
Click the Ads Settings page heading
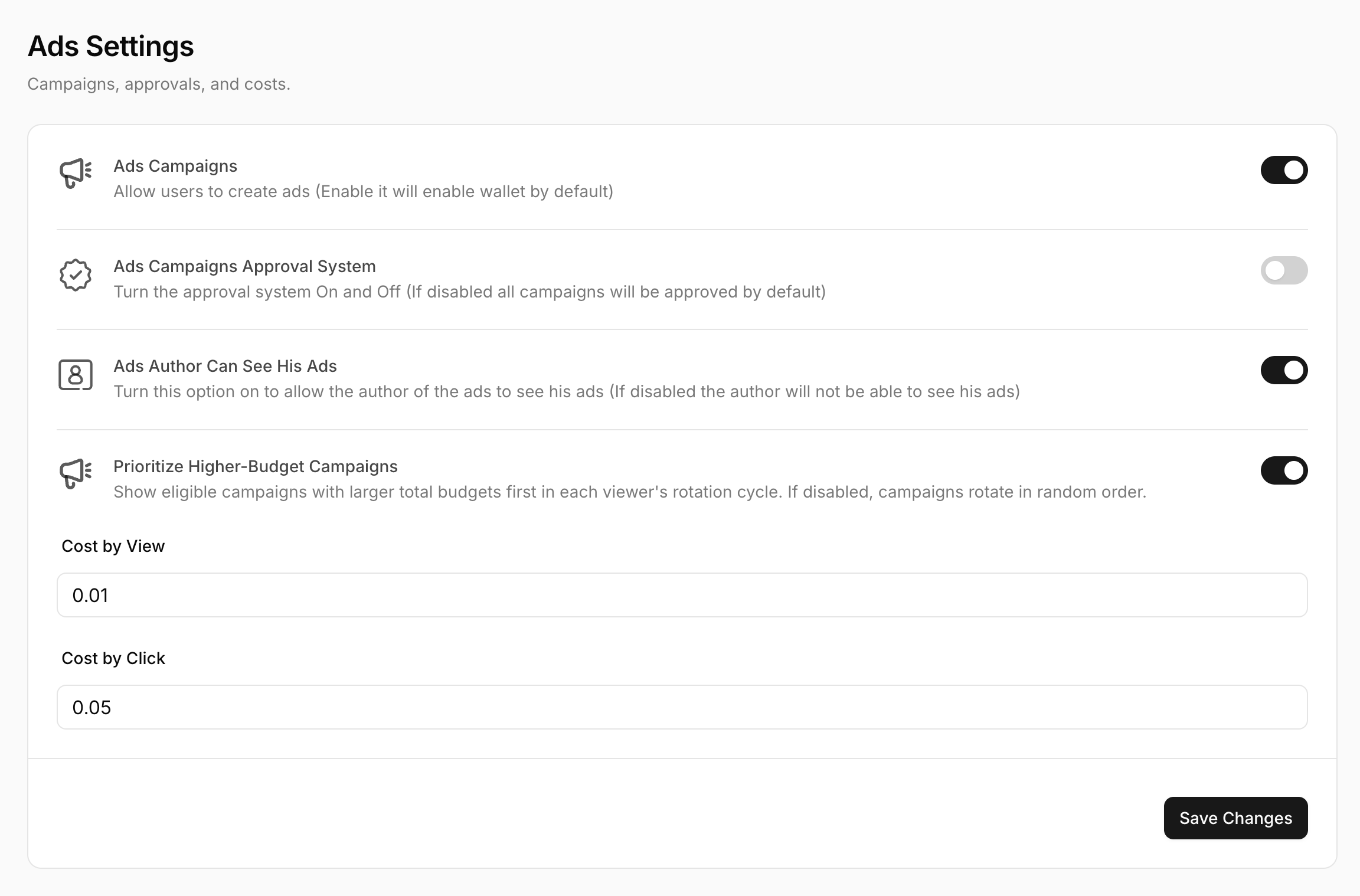pos(111,46)
